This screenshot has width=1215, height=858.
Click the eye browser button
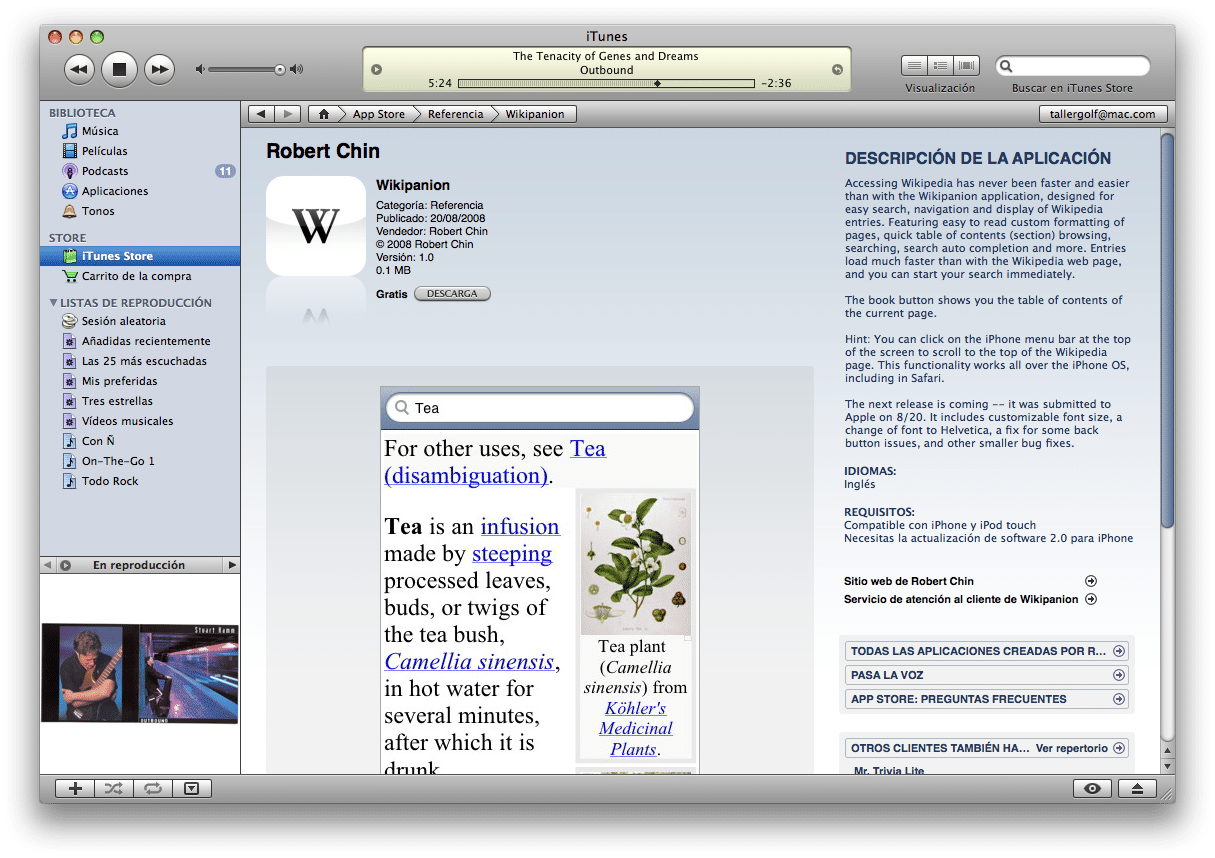point(1092,788)
